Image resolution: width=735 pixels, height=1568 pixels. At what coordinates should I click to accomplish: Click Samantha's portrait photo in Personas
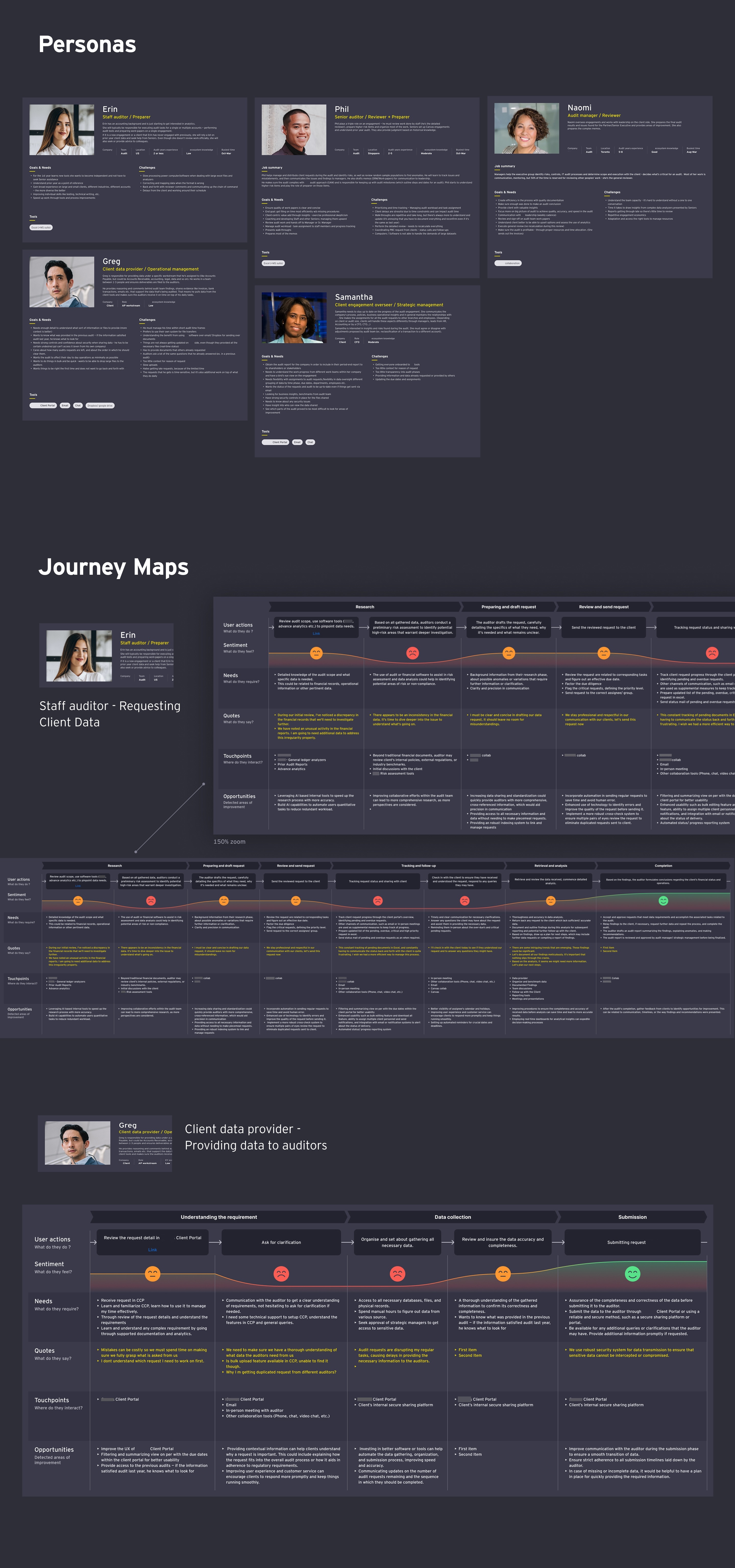pos(294,318)
